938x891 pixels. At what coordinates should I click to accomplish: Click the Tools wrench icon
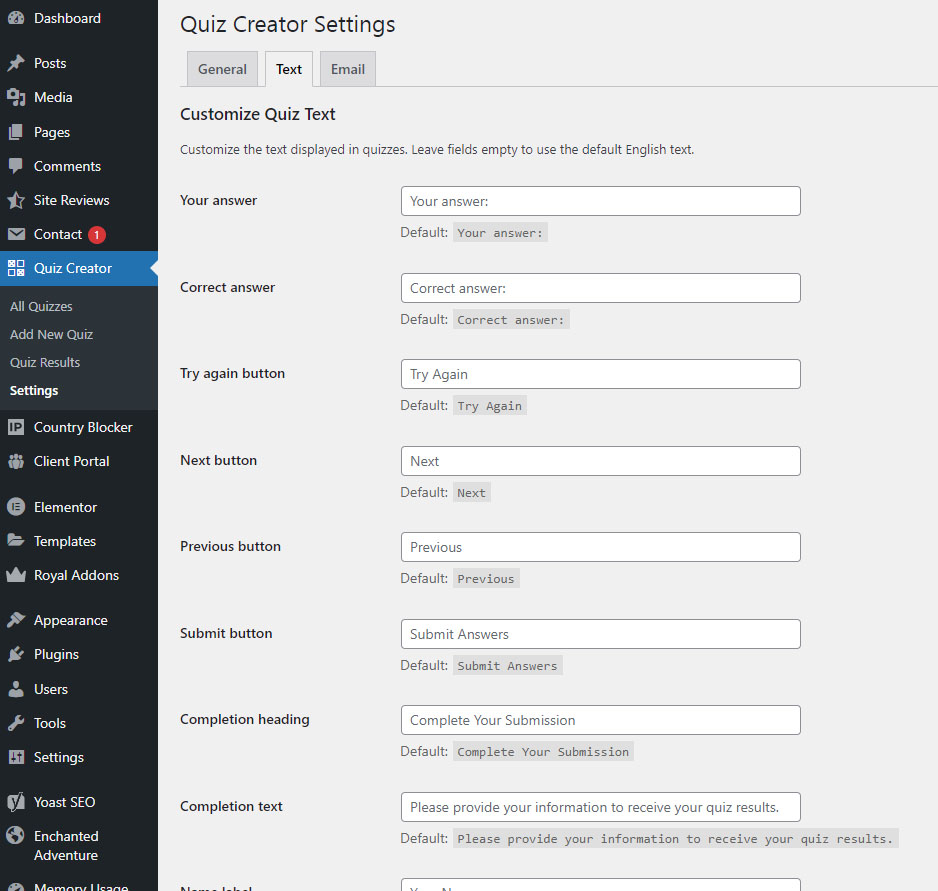tap(16, 723)
